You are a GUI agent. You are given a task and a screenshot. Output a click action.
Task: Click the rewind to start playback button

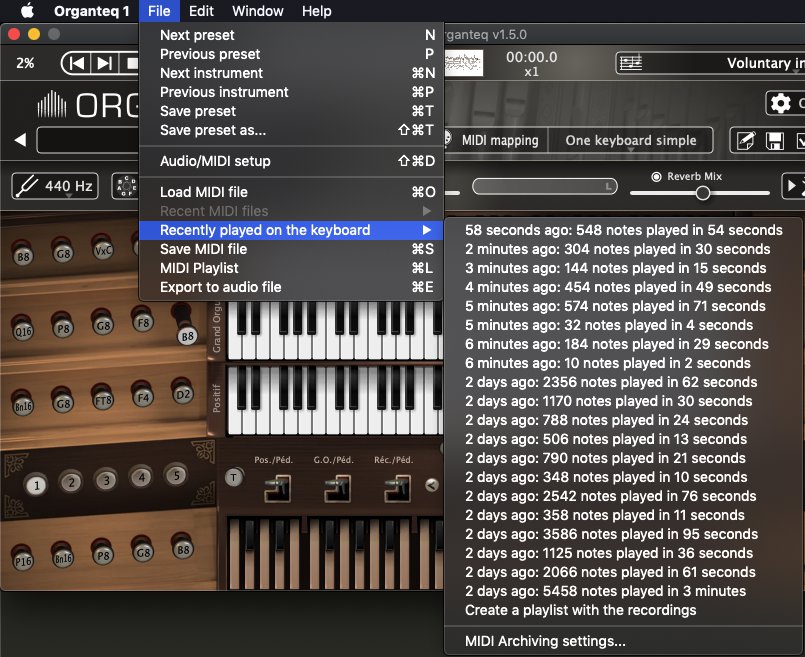pos(76,64)
